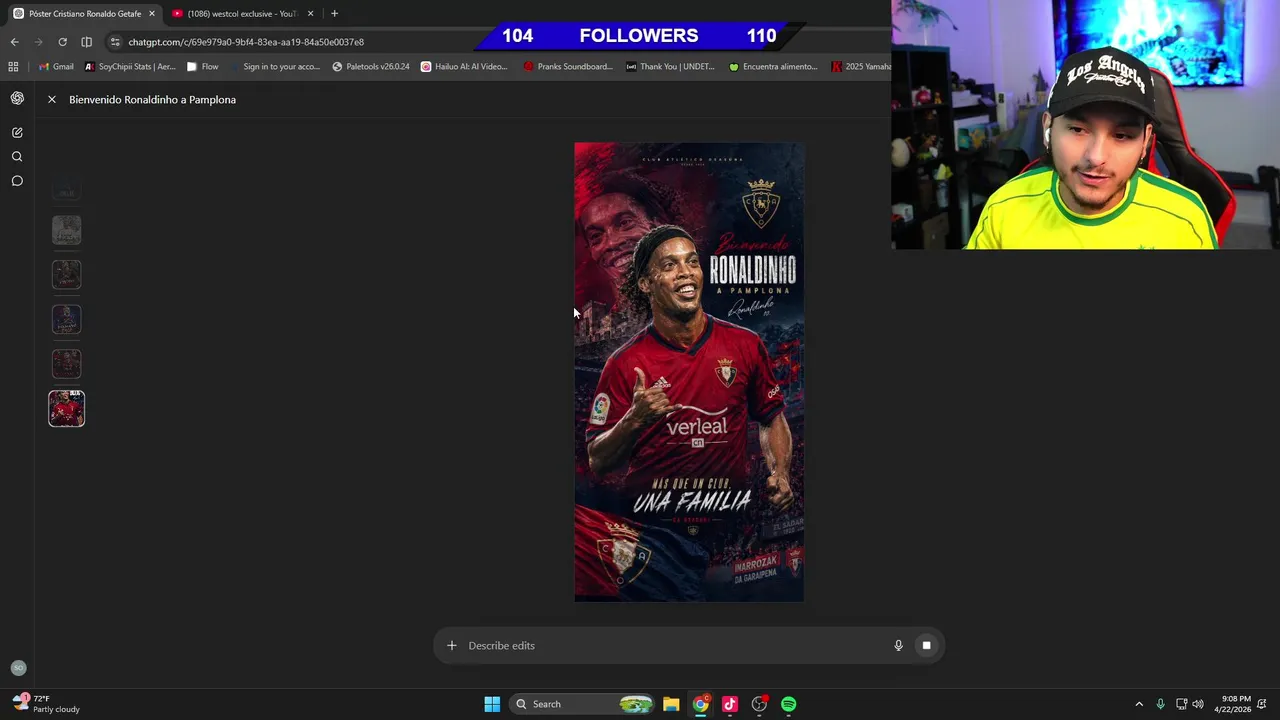1280x720 pixels.
Task: Close the Ronaldinho image viewer
Action: [x=52, y=100]
